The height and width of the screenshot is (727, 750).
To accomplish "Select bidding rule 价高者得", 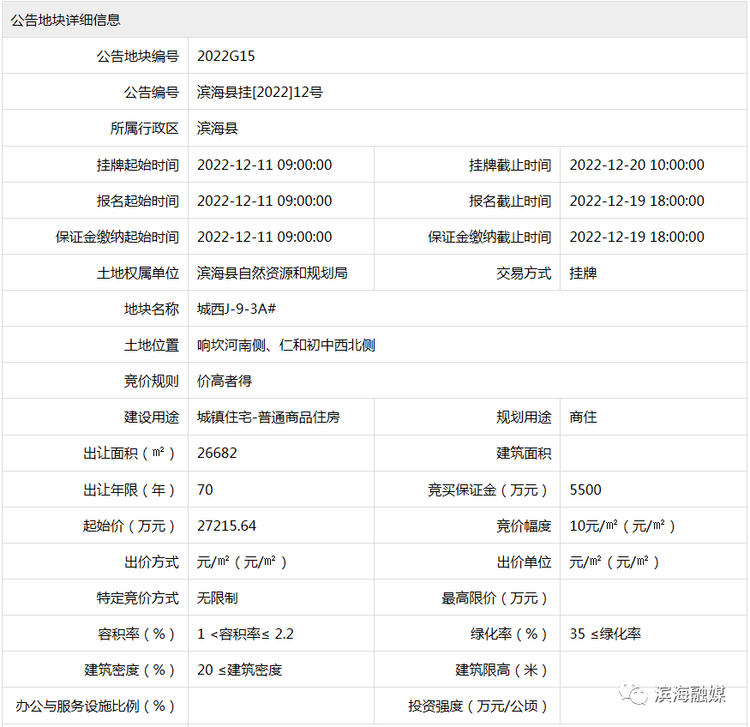I will coord(224,381).
